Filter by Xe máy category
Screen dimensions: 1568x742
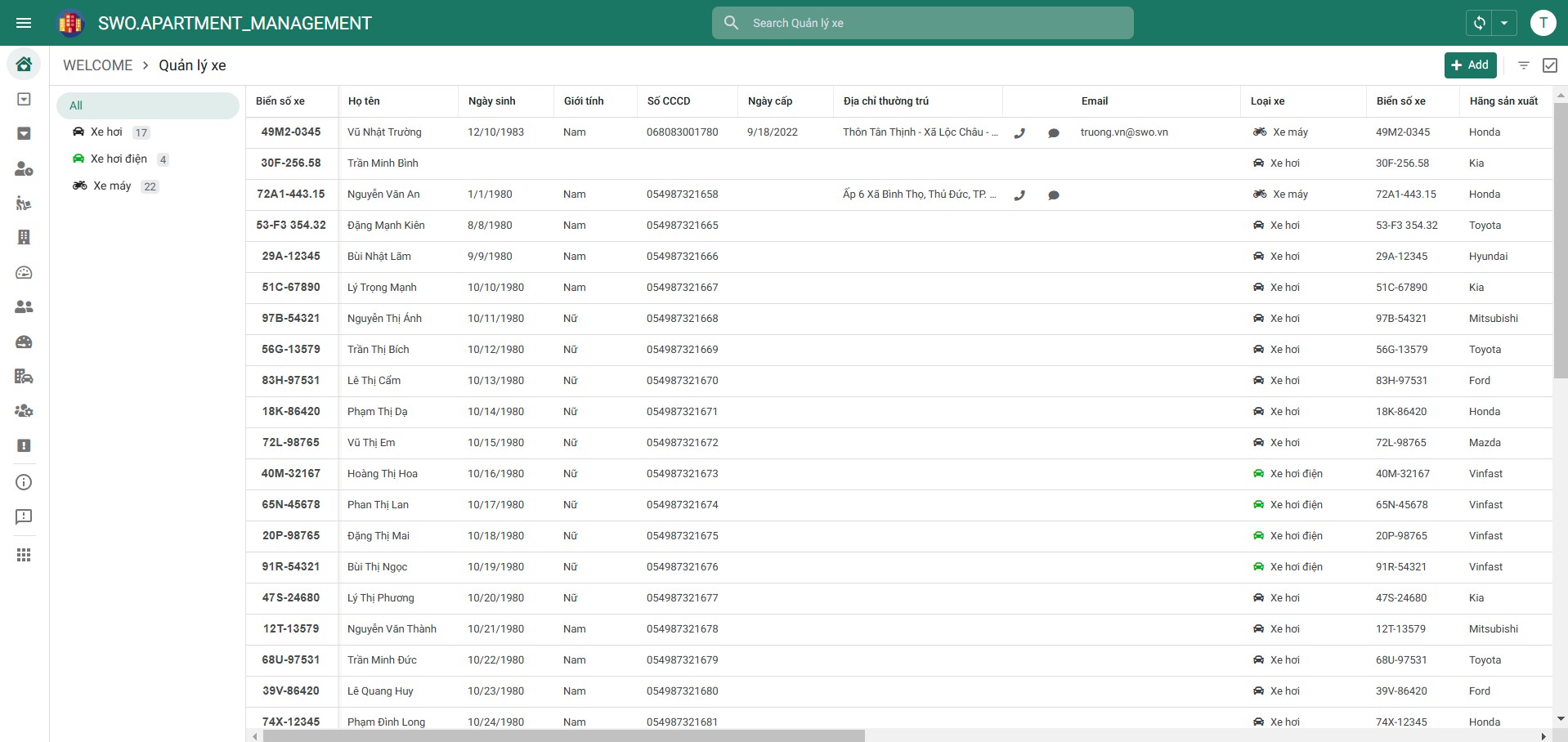coord(116,186)
